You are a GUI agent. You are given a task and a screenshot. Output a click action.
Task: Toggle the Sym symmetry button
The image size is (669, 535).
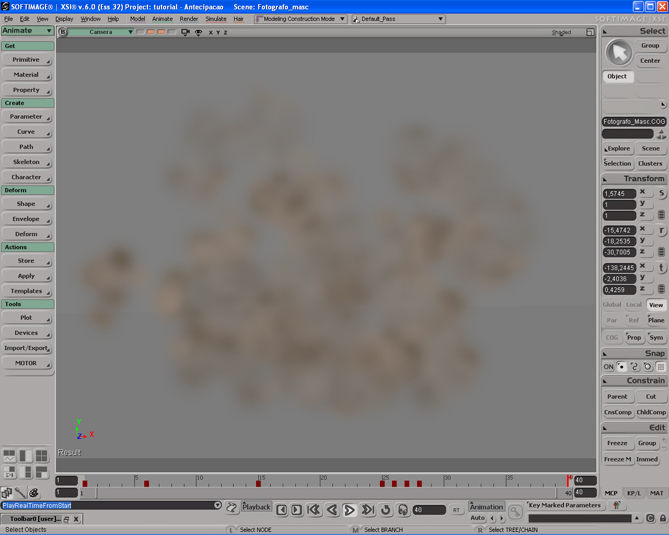655,337
